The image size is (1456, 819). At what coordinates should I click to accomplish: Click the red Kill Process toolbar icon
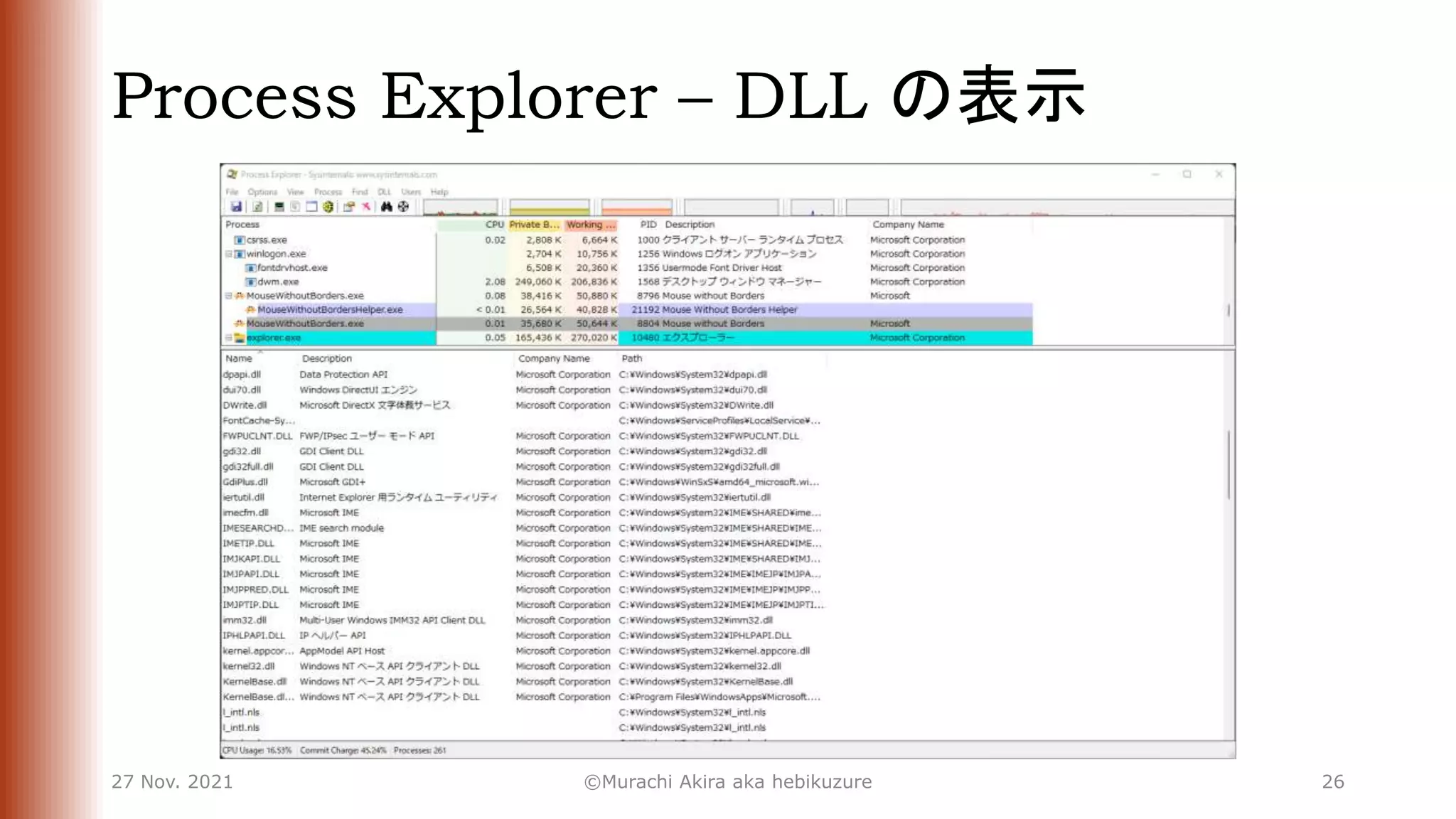pyautogui.click(x=366, y=207)
